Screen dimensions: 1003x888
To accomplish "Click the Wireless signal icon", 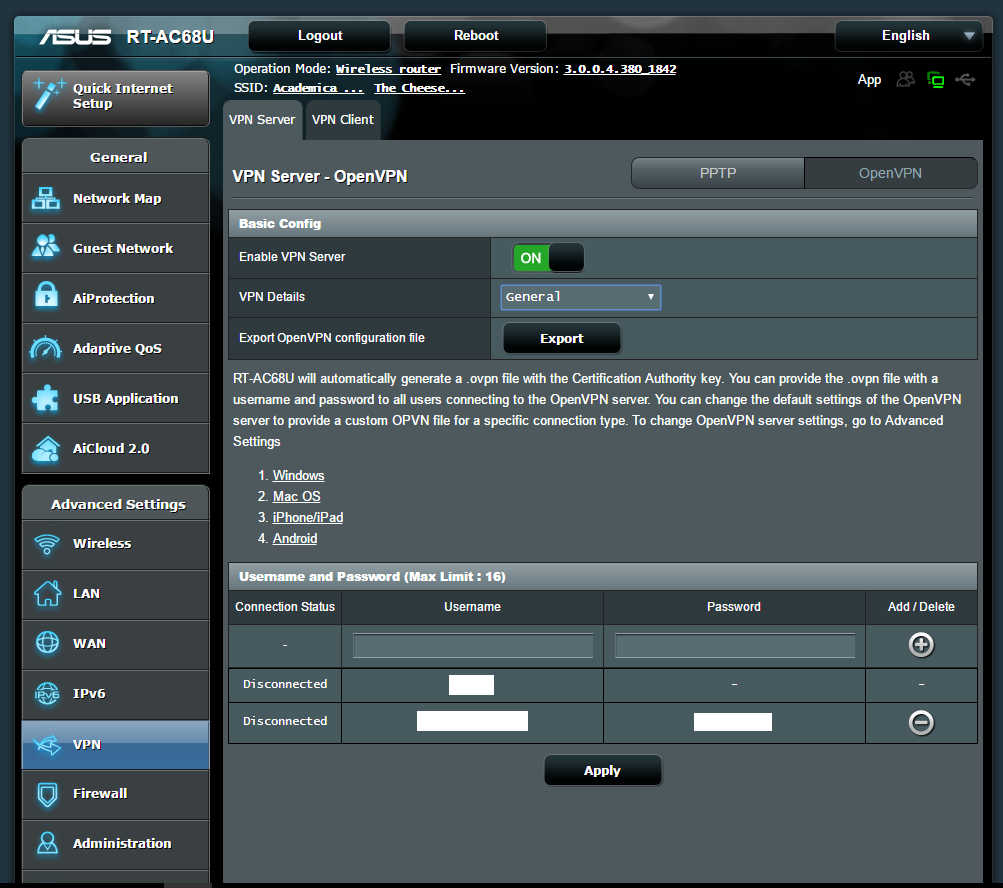I will [x=47, y=544].
